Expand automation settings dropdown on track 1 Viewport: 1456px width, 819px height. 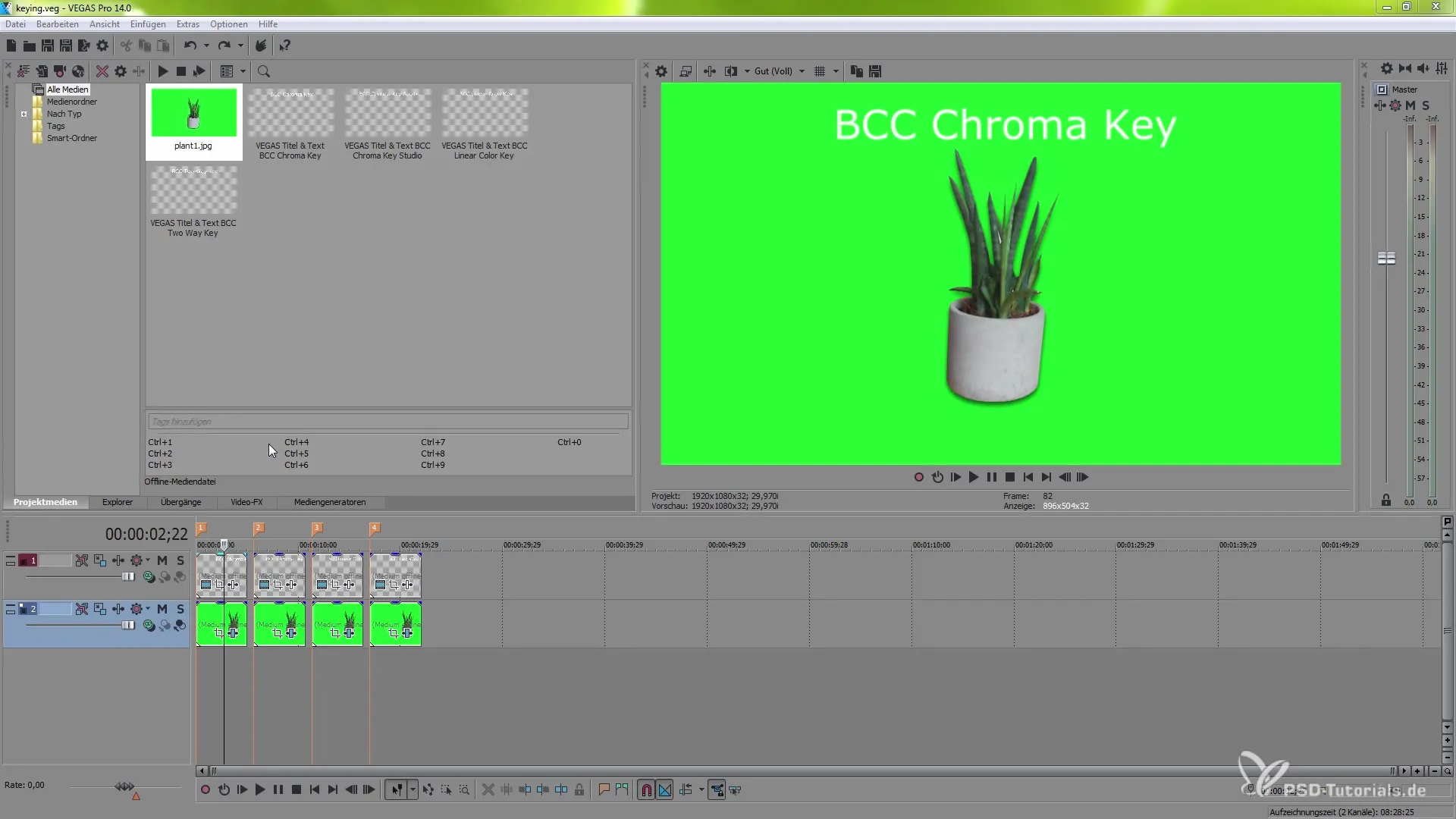point(148,560)
